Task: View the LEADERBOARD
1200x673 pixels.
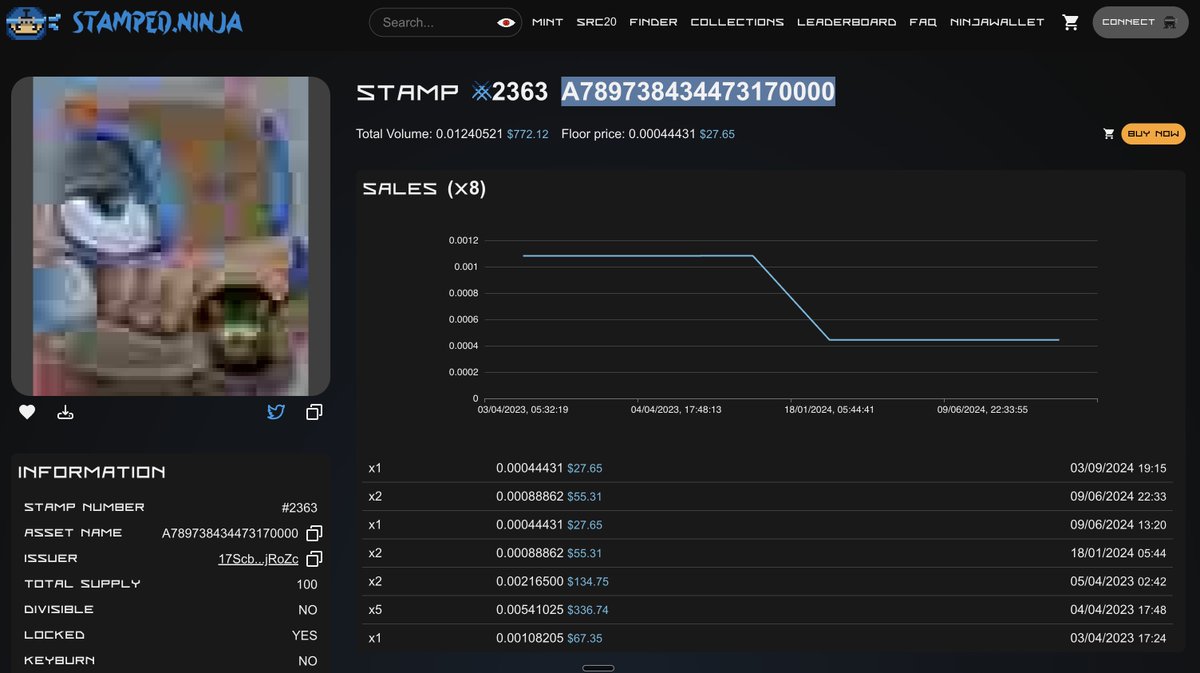Action: pos(847,21)
